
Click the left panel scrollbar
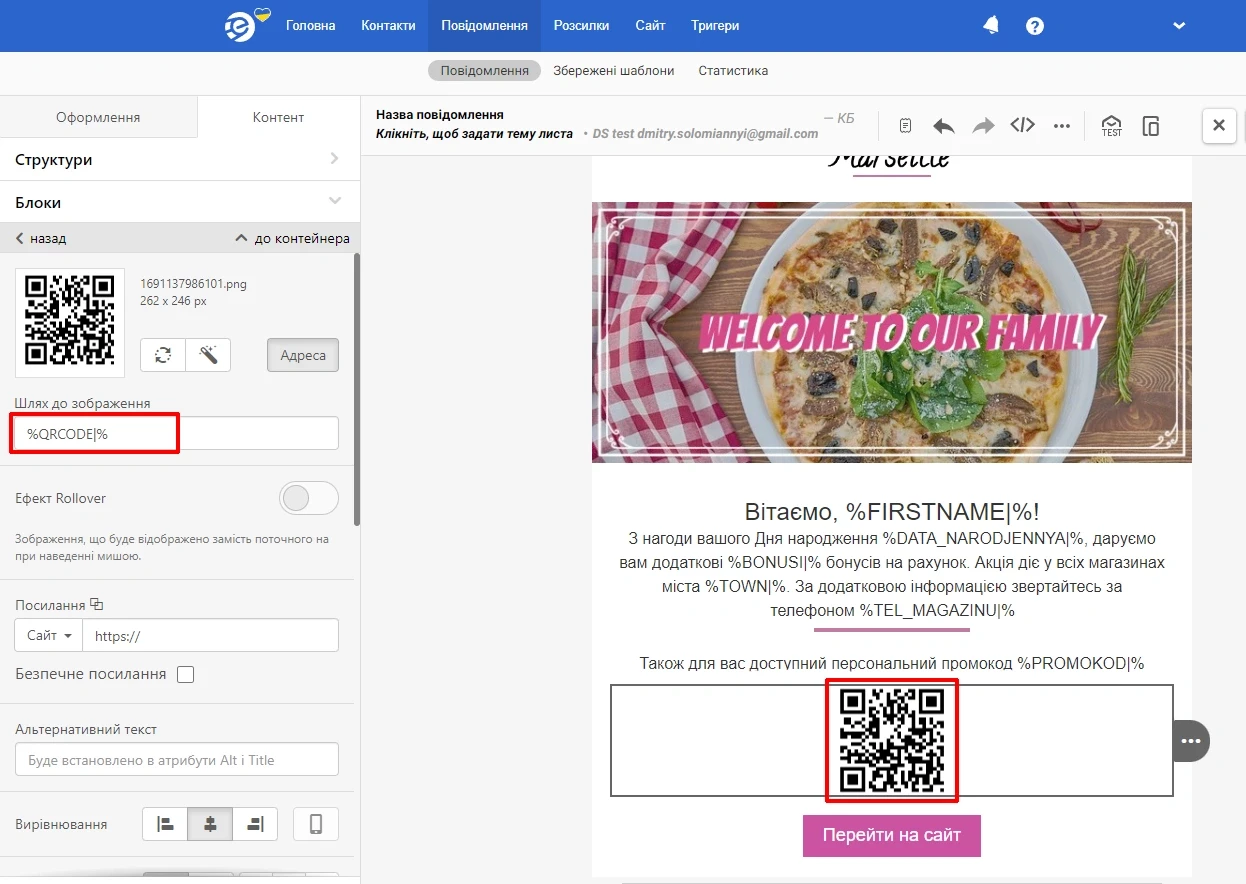click(x=357, y=390)
